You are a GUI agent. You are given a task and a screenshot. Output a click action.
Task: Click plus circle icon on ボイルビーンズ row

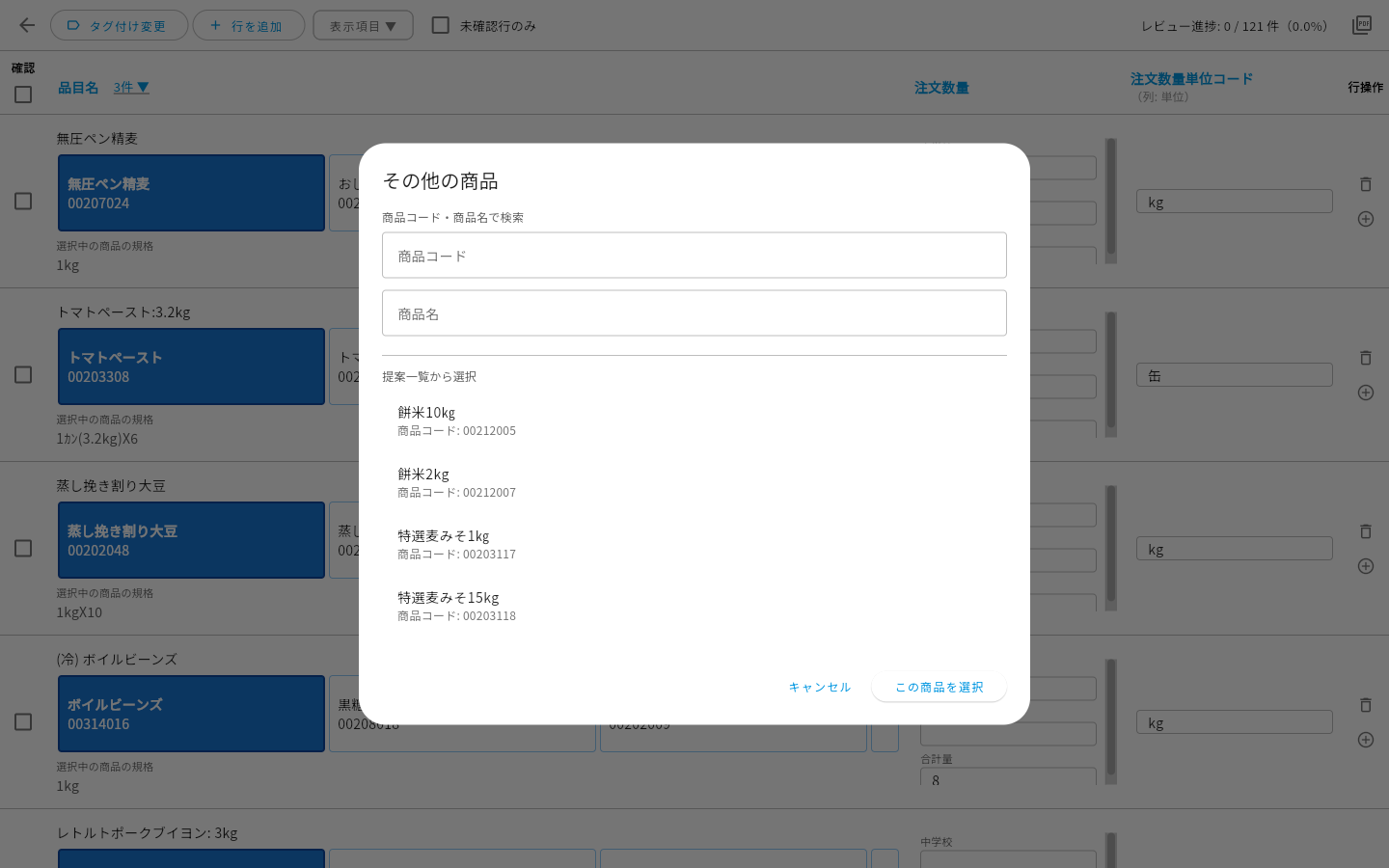[x=1366, y=740]
